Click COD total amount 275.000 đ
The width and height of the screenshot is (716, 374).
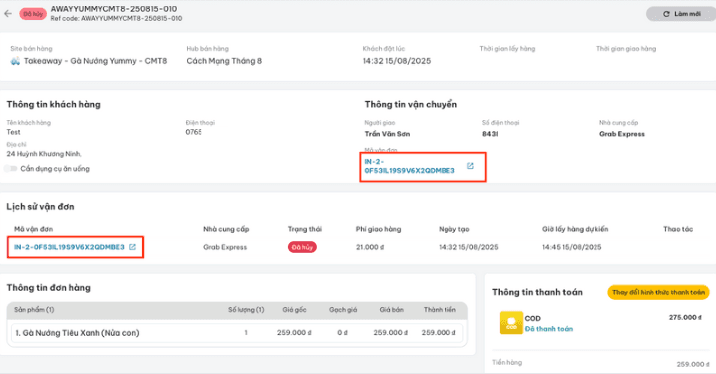point(685,317)
